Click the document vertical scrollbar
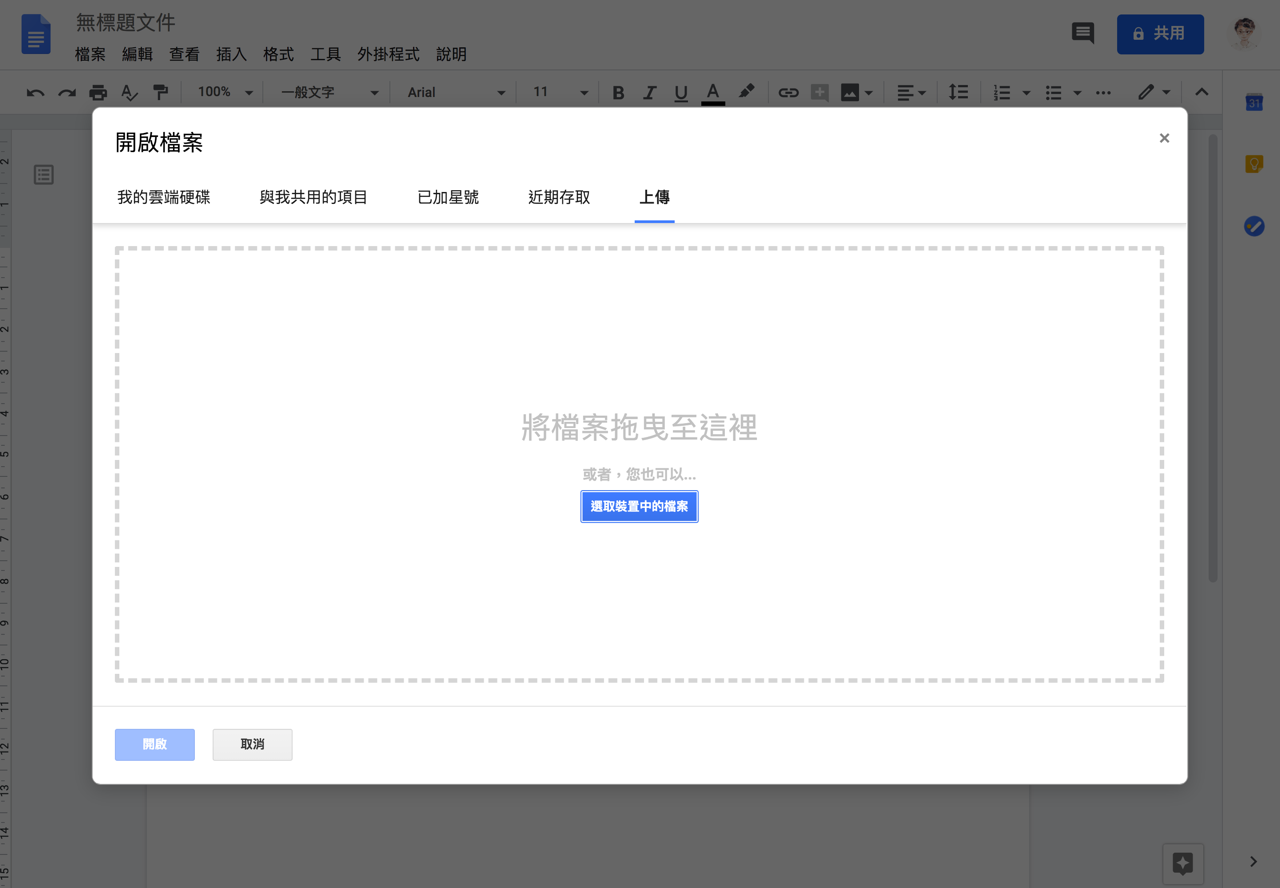Image resolution: width=1280 pixels, height=888 pixels. [x=1214, y=357]
